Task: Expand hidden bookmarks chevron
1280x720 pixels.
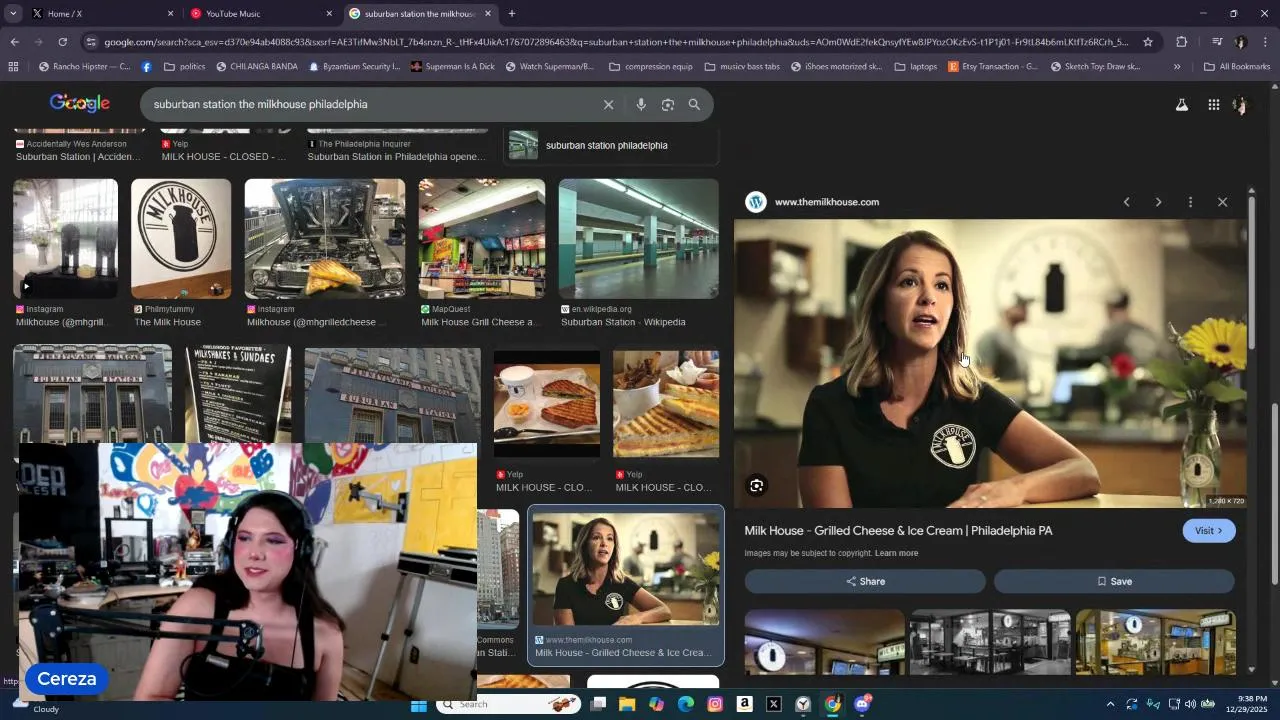Action: pos(1176,67)
